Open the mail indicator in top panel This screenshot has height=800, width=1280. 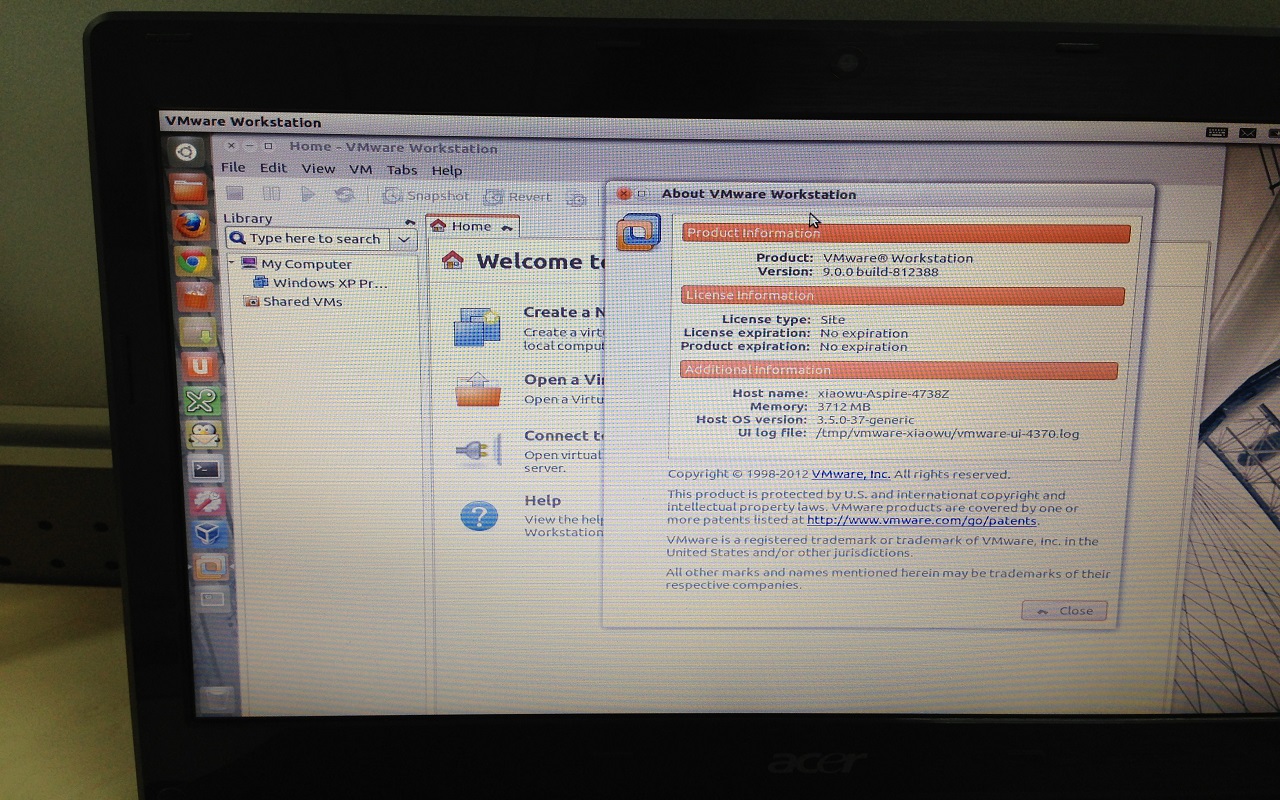1247,133
